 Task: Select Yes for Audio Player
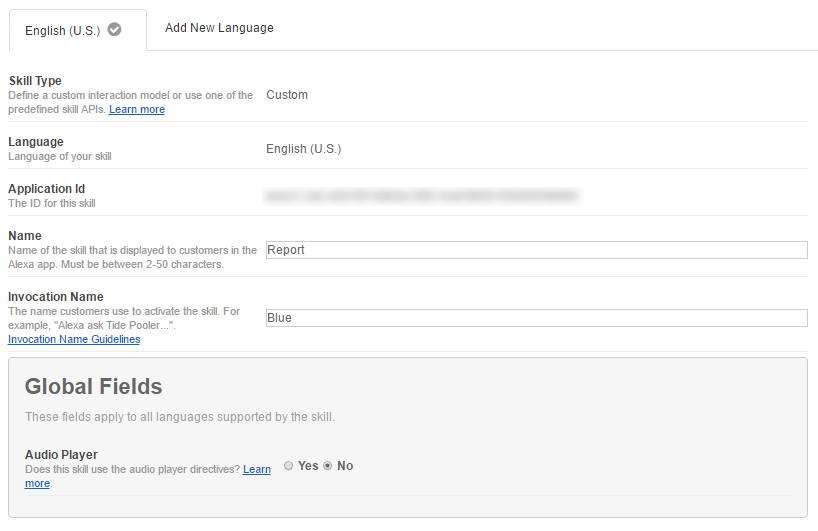288,466
